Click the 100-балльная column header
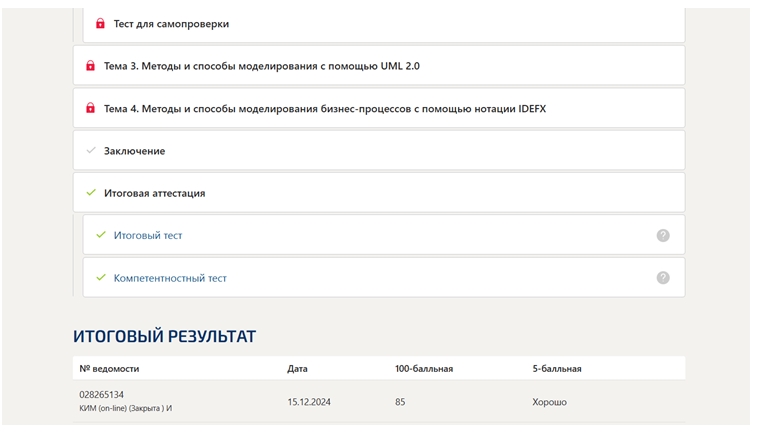The image size is (761, 433). click(x=424, y=368)
